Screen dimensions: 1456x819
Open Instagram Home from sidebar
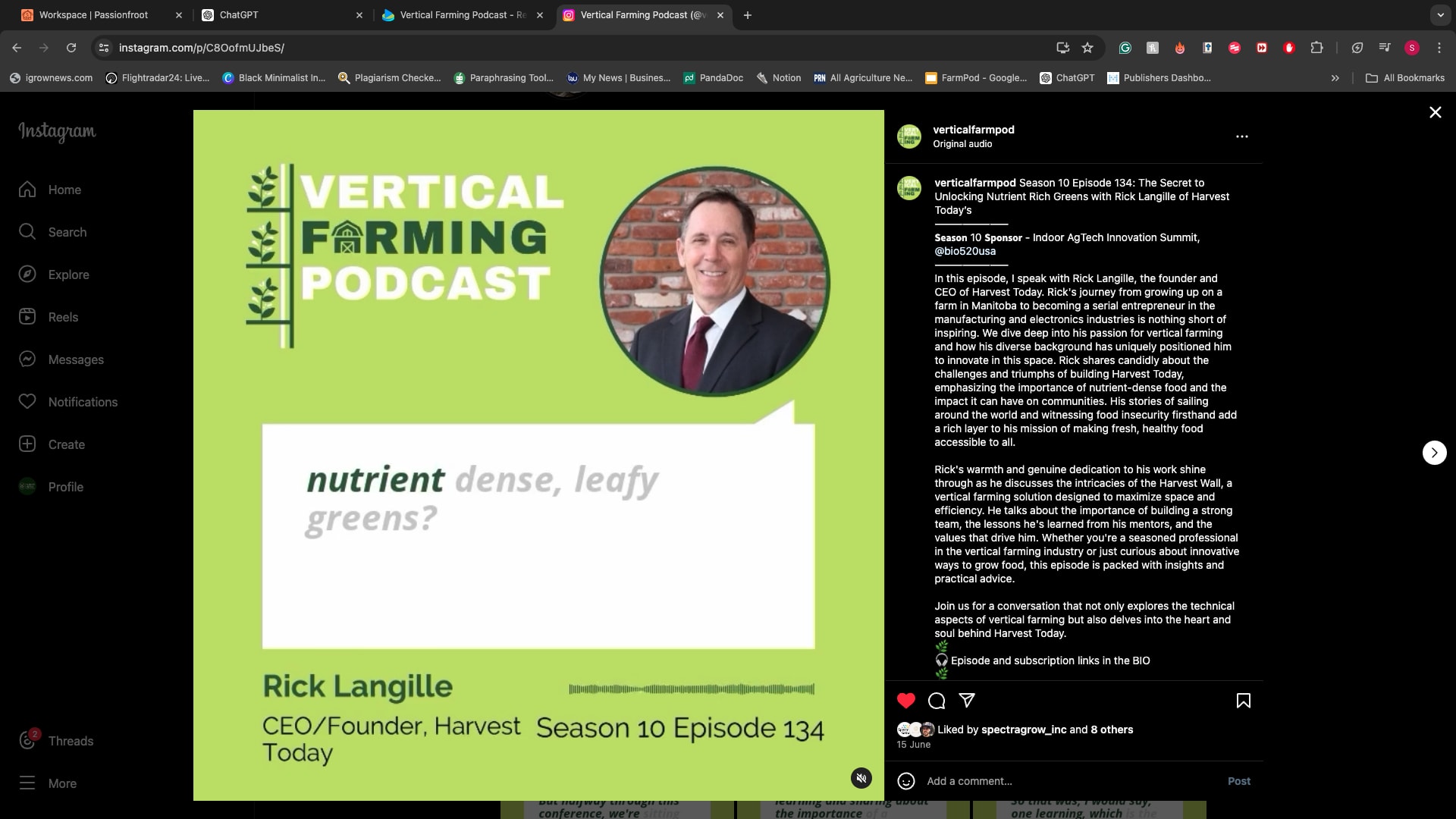click(x=50, y=190)
